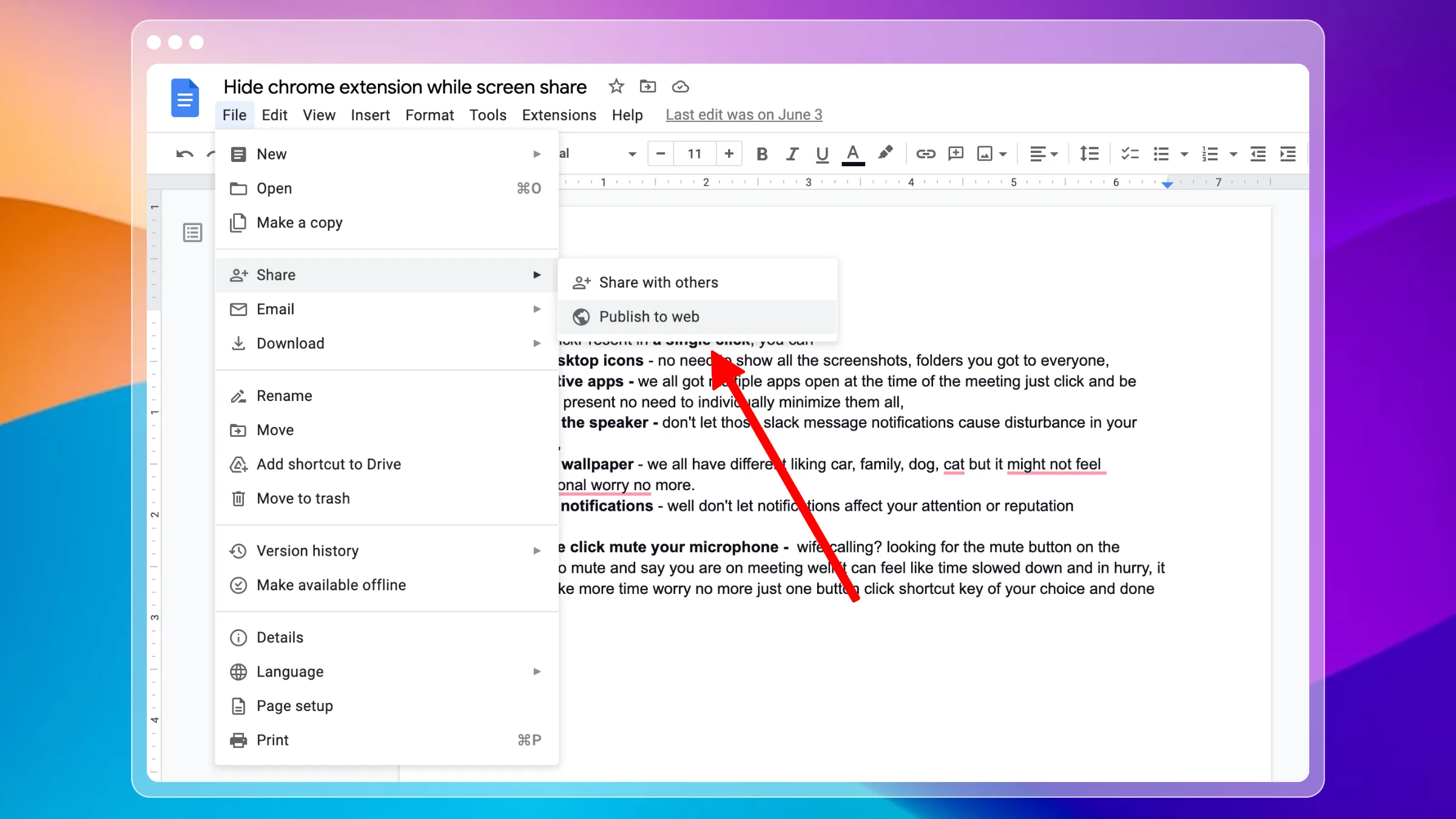This screenshot has width=1456, height=819.
Task: Click the checklist icon
Action: pyautogui.click(x=1130, y=154)
